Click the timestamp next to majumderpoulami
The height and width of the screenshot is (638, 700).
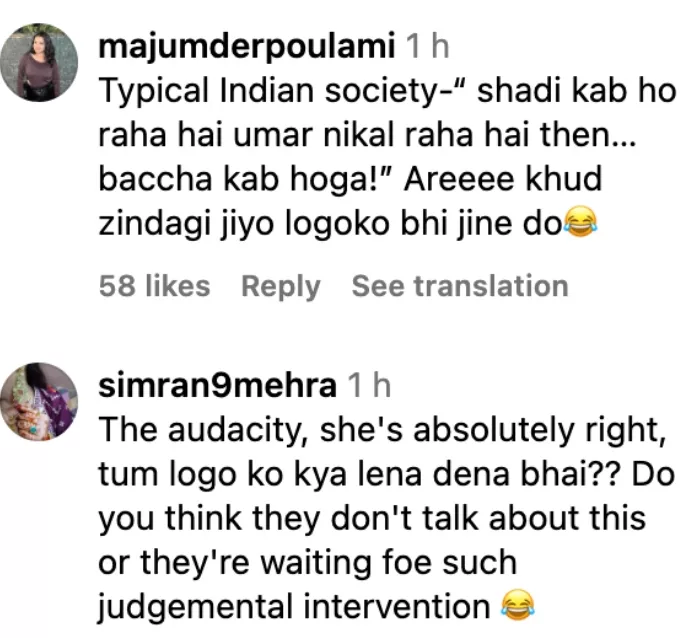[425, 46]
